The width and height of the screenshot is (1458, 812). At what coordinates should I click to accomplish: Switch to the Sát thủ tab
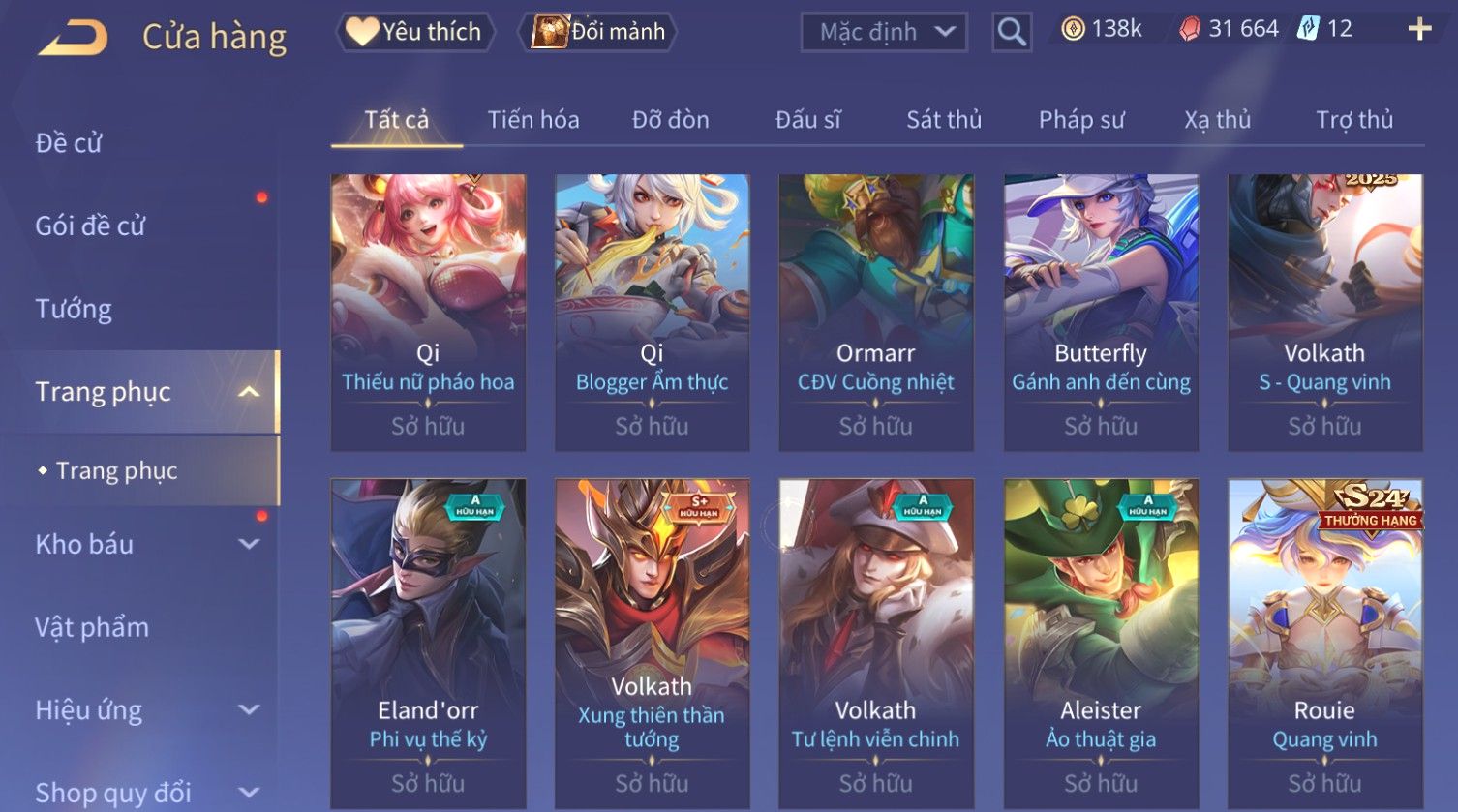(944, 120)
